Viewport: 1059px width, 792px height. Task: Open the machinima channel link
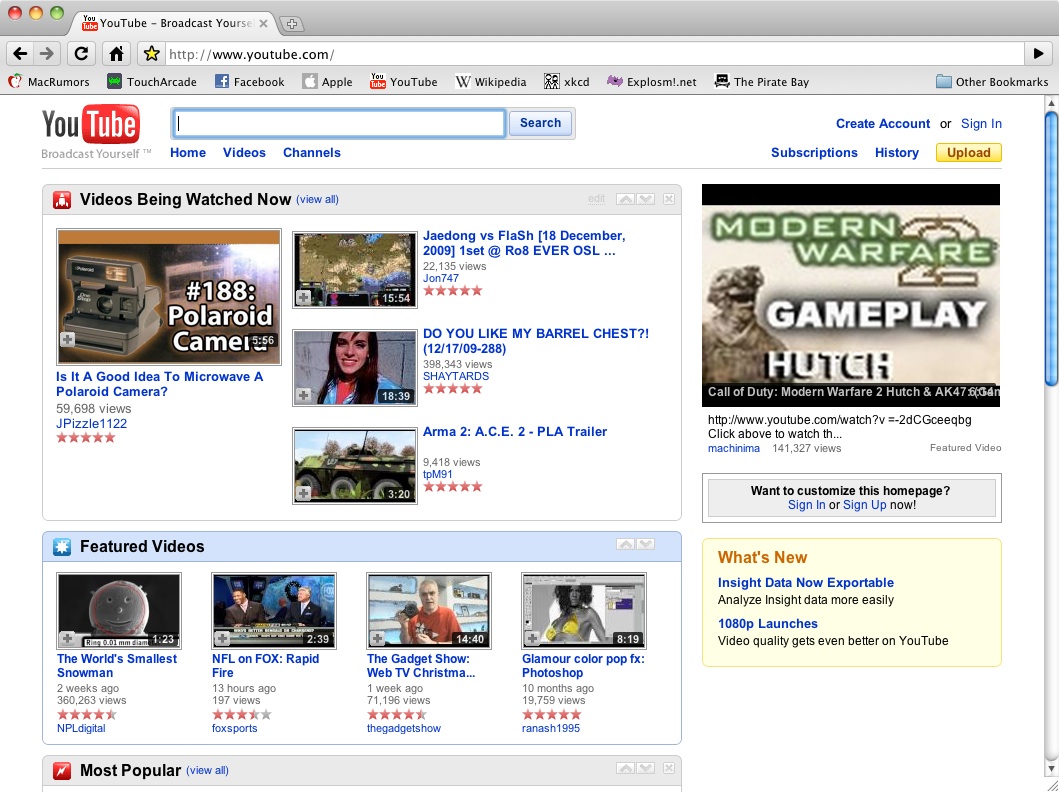pos(733,448)
